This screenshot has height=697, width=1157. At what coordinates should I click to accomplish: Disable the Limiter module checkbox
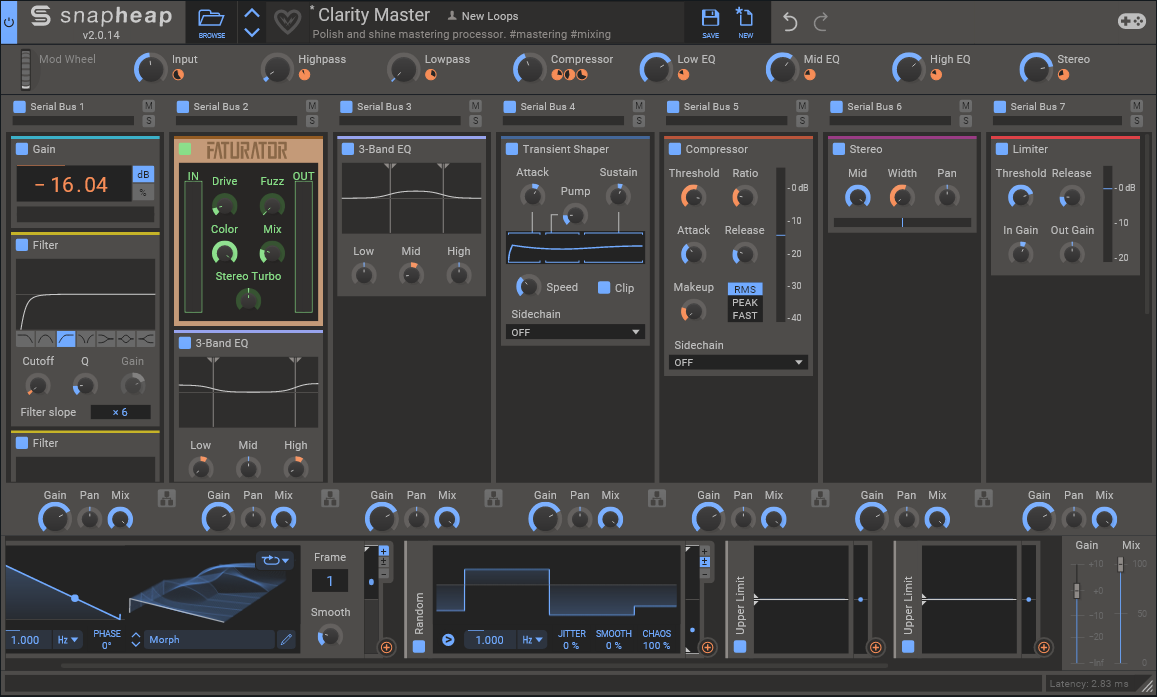[x=1001, y=149]
